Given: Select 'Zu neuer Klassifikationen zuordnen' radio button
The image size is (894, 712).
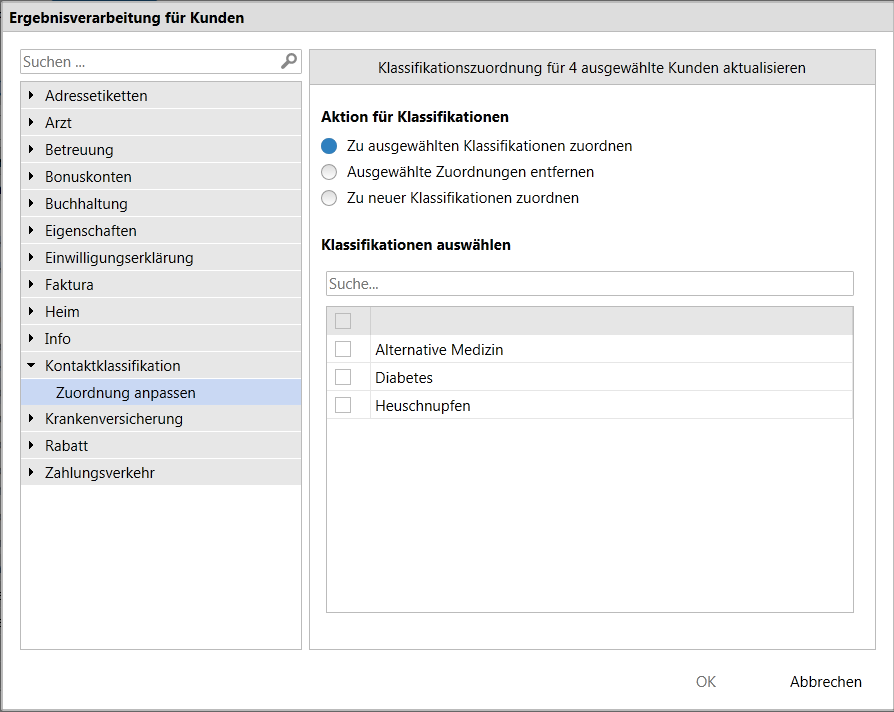Looking at the screenshot, I should 329,198.
